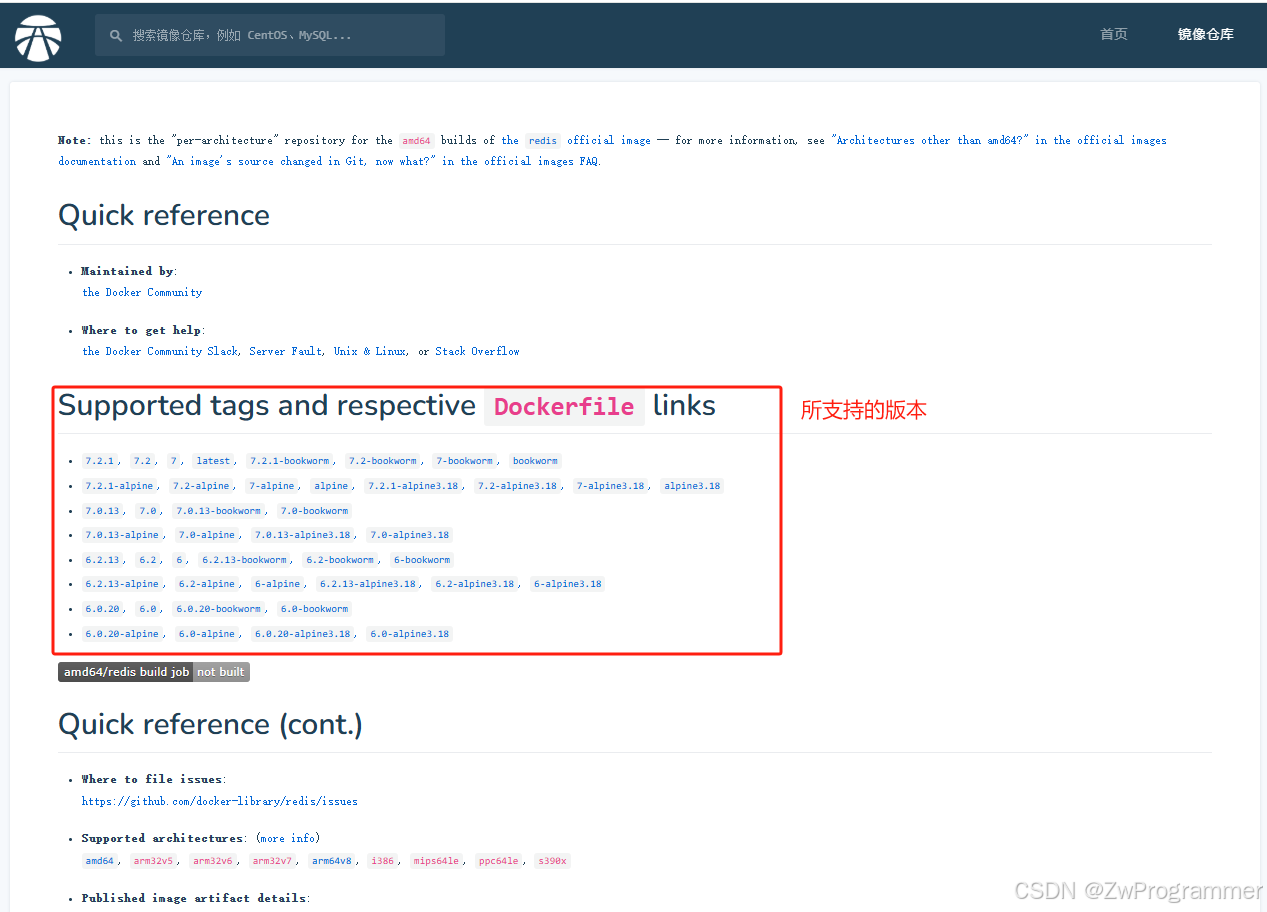Open the Stack Overflow help link
Screen dimensions: 1267x912
[477, 351]
